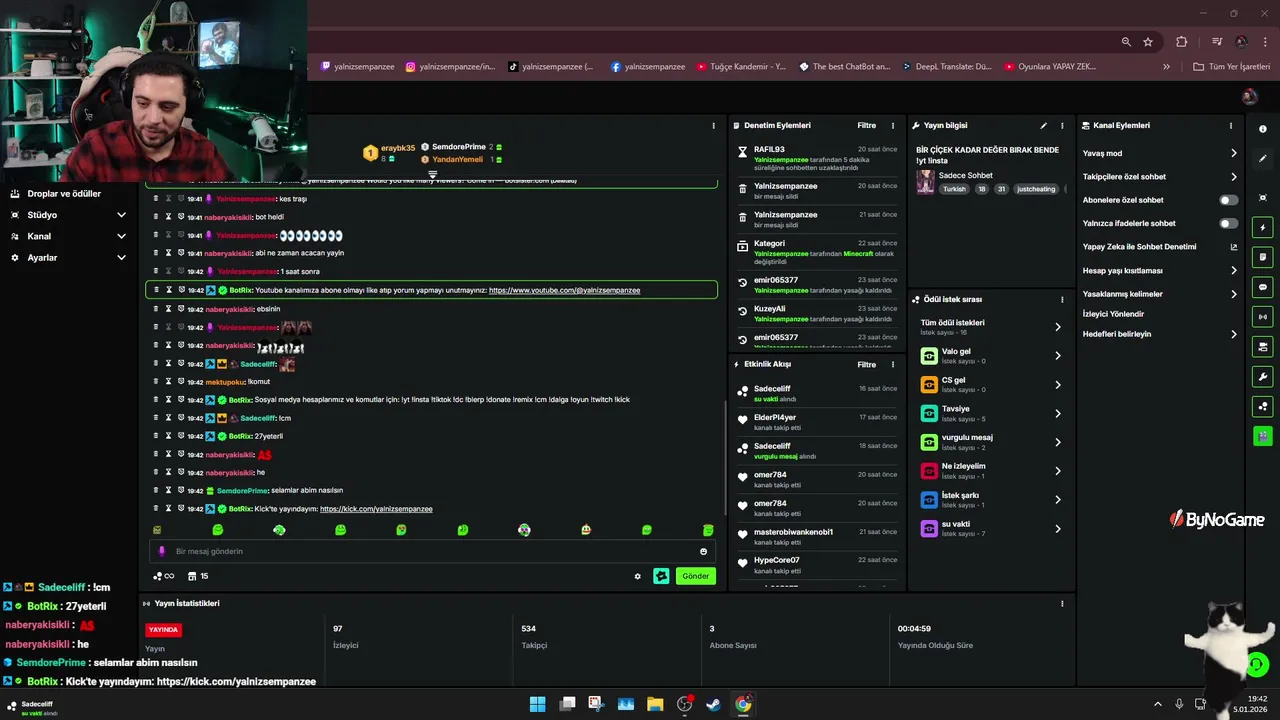The height and width of the screenshot is (720, 1280).
Task: Click the broadcast signal icon in right sidebar
Action: 1263,317
